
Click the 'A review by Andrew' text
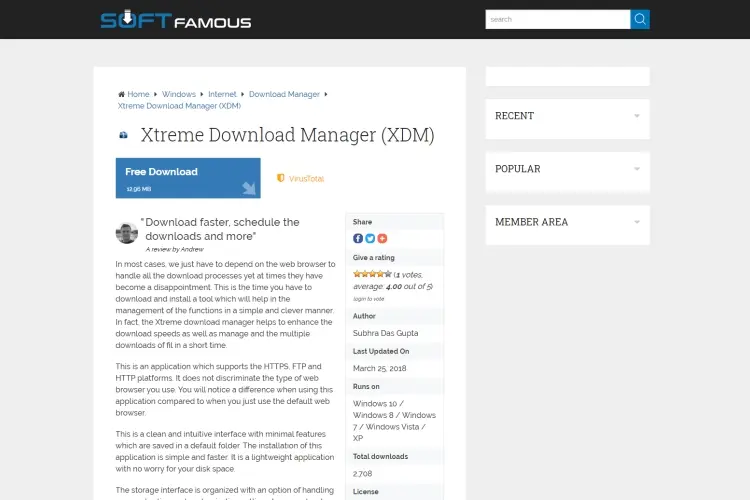pyautogui.click(x=175, y=249)
